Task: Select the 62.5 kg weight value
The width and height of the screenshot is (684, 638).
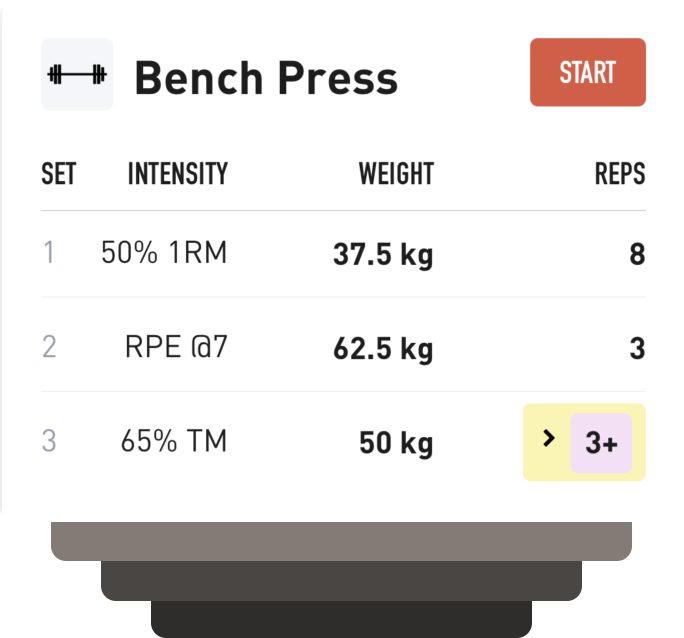Action: 383,350
